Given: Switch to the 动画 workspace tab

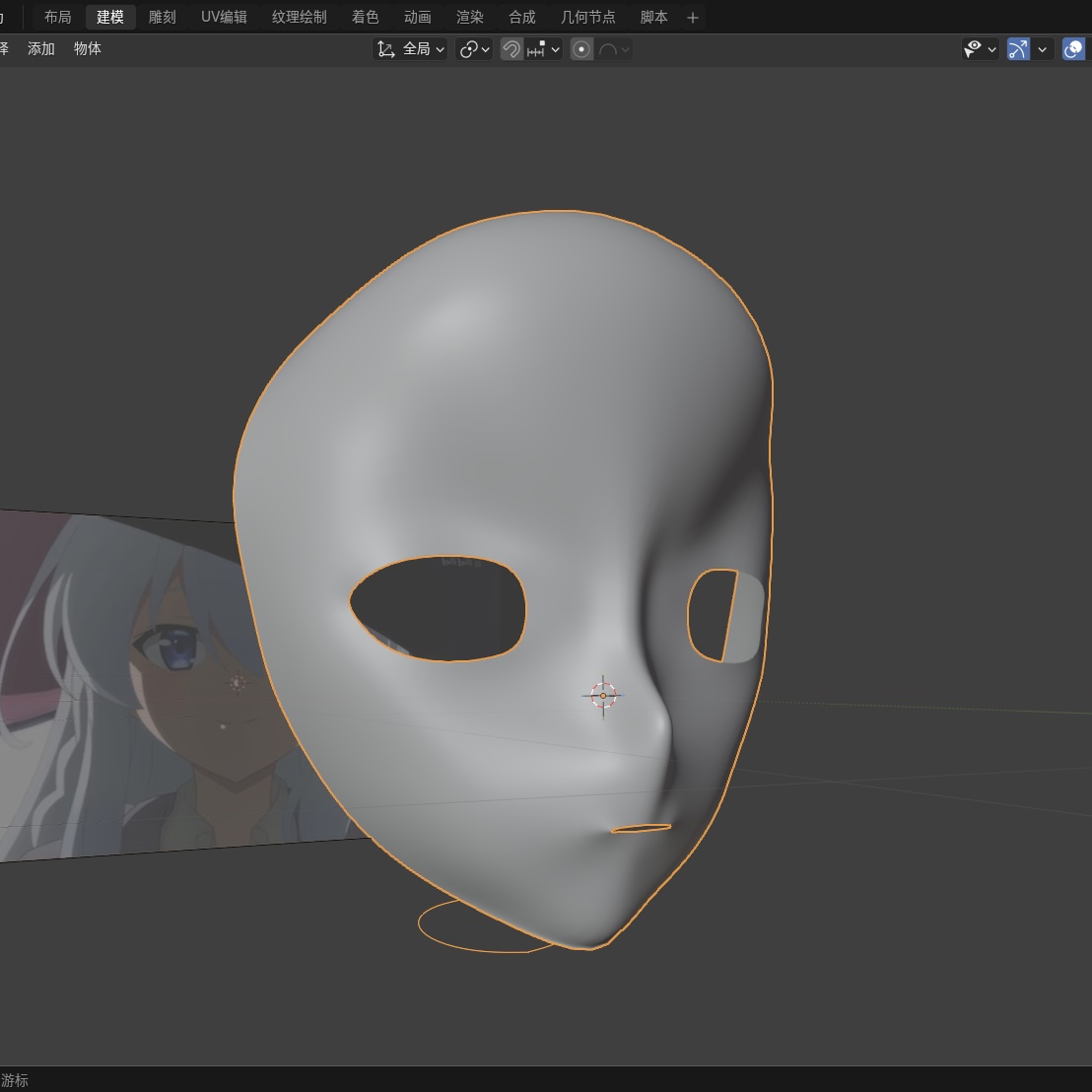Looking at the screenshot, I should click(x=417, y=18).
